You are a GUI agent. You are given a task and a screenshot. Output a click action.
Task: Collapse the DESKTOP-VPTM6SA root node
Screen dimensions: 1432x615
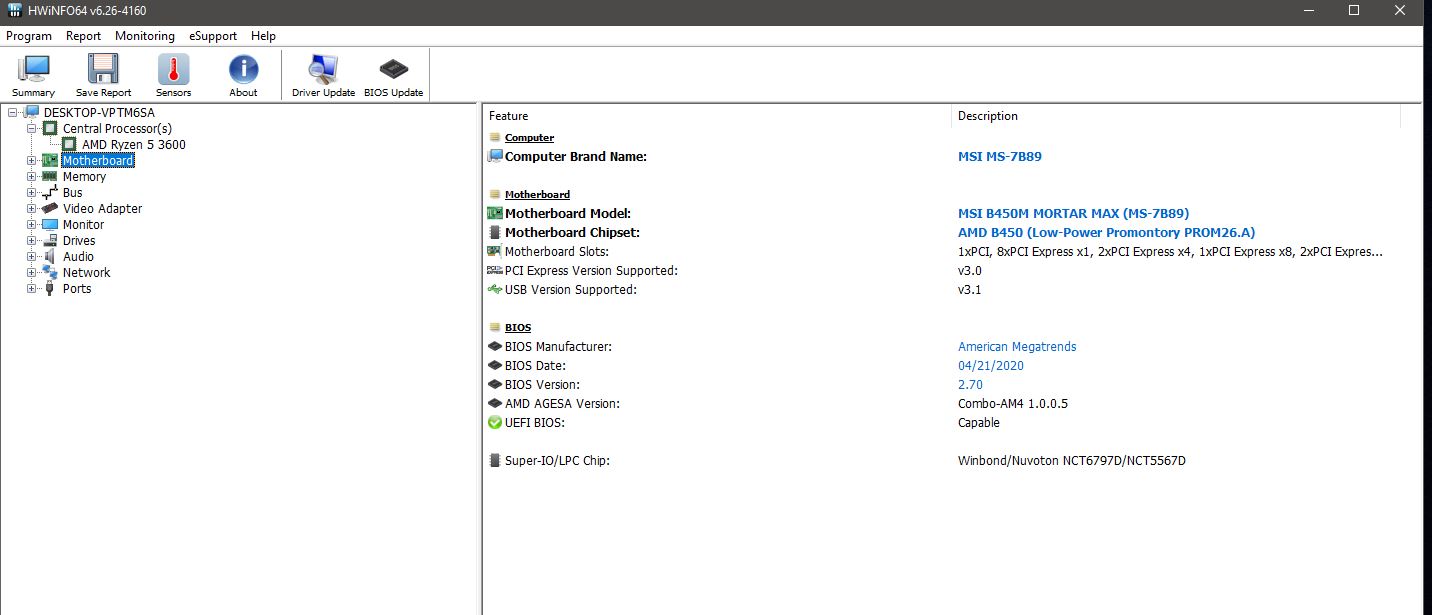(x=12, y=112)
